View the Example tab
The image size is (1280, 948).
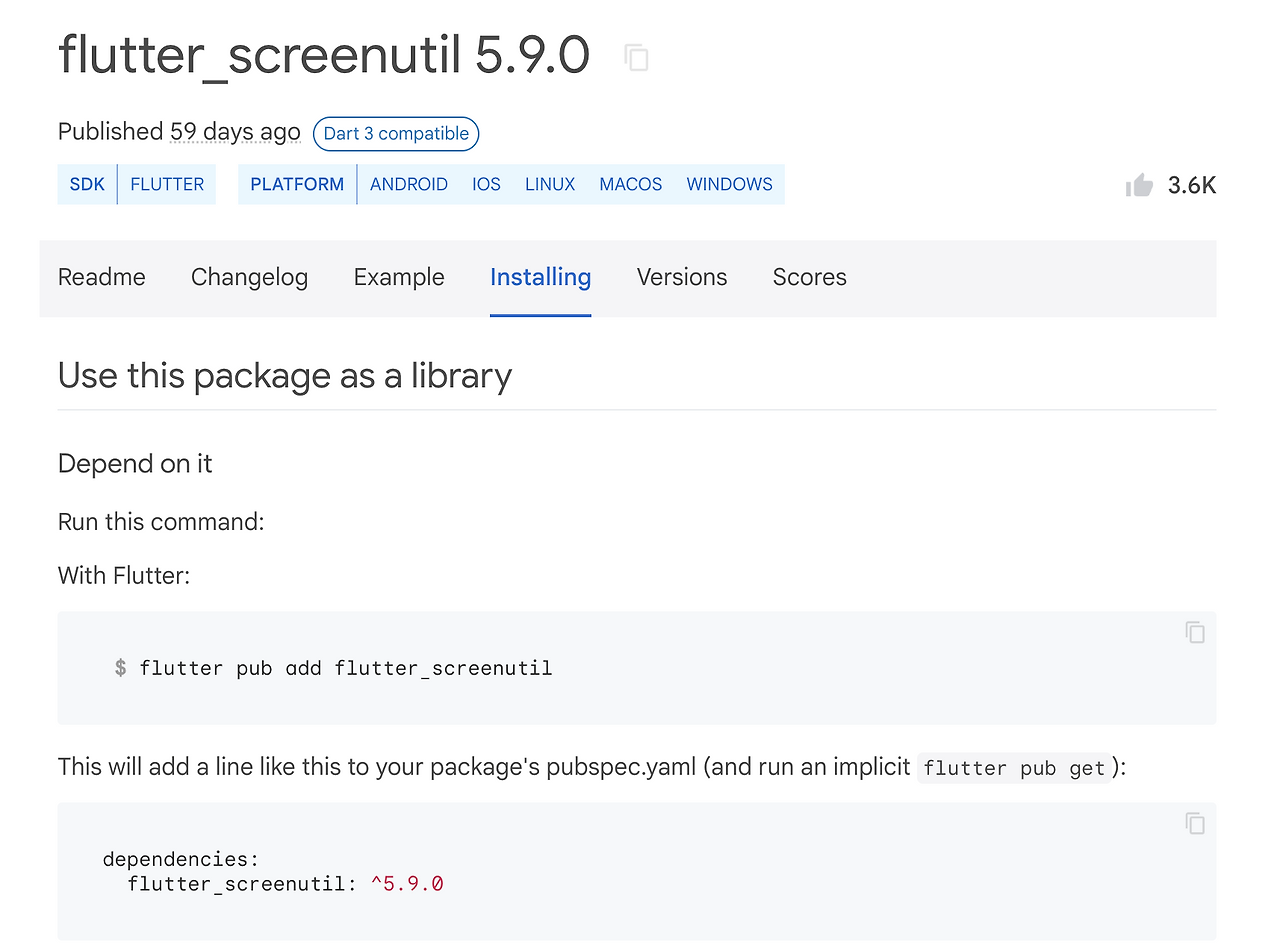(398, 277)
